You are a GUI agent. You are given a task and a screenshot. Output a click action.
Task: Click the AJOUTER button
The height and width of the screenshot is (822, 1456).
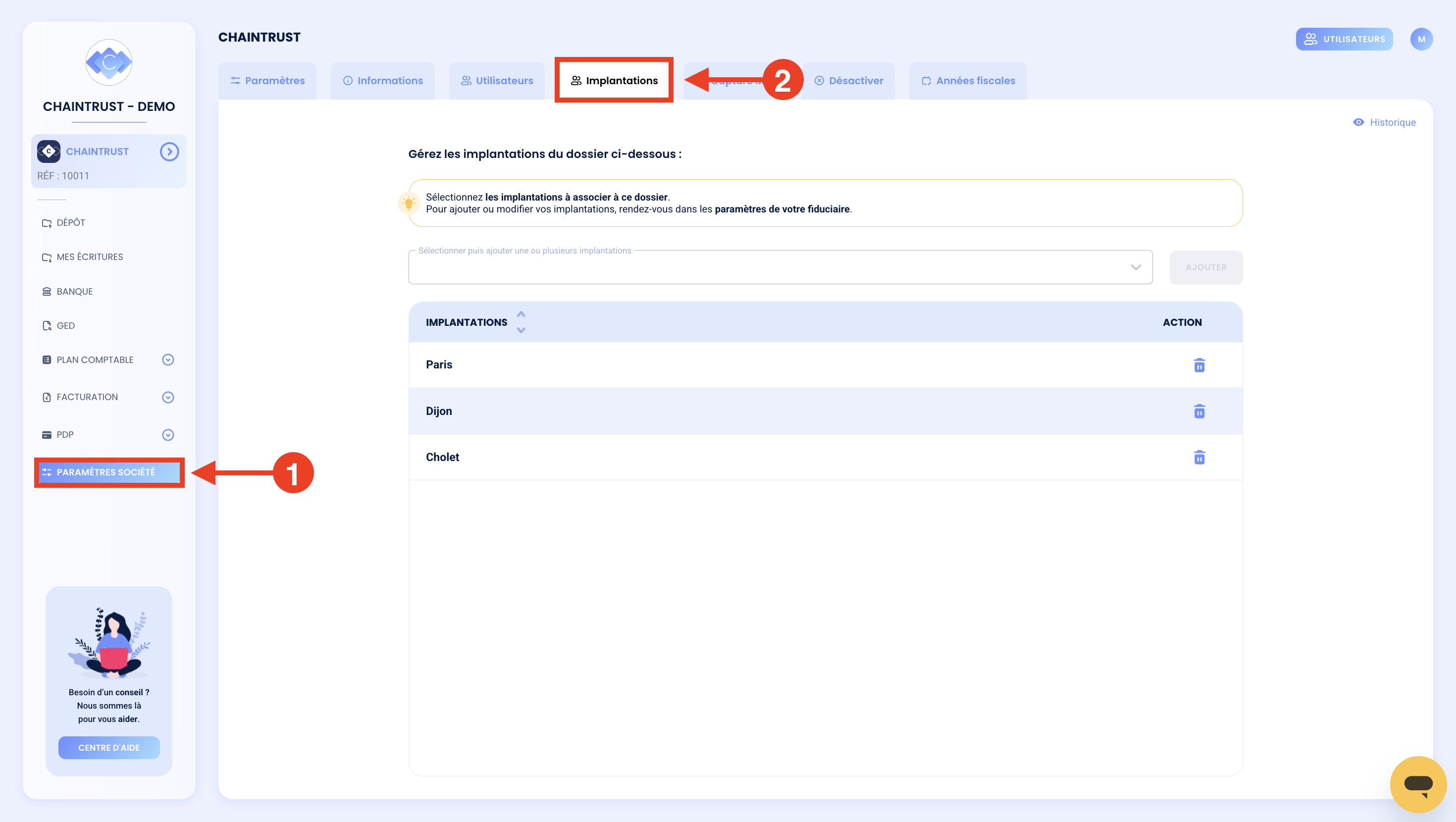[x=1205, y=267]
